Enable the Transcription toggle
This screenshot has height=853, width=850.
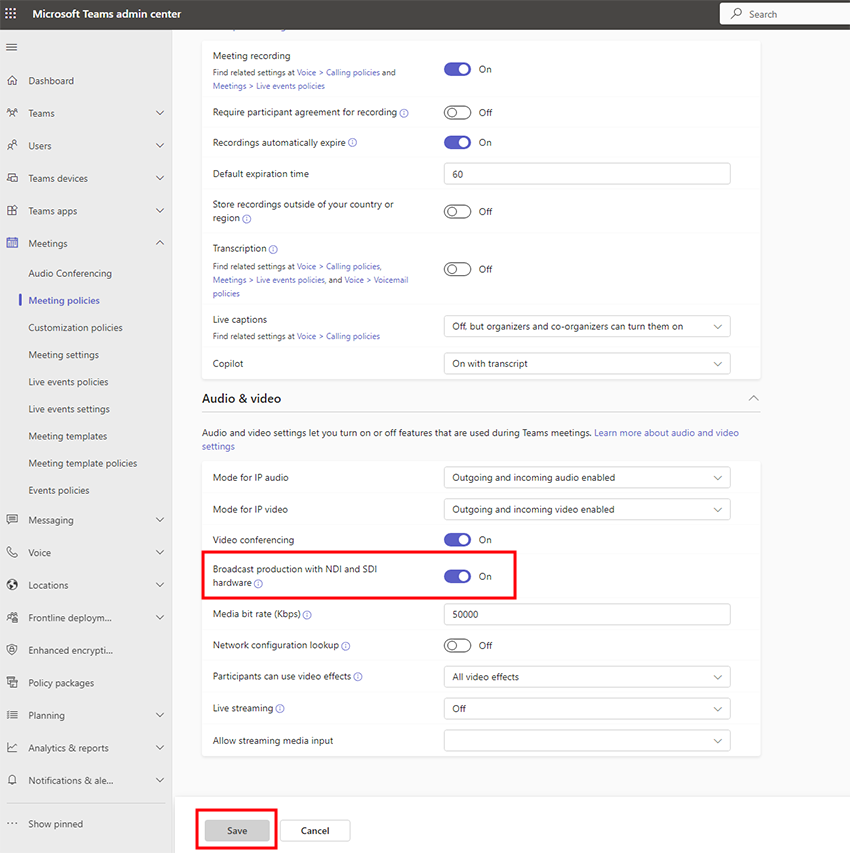pyautogui.click(x=457, y=269)
